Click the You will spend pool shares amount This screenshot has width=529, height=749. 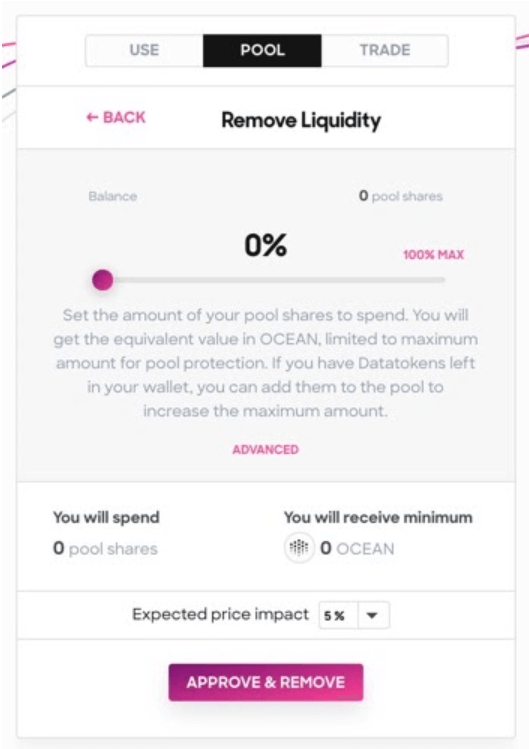[x=105, y=548]
